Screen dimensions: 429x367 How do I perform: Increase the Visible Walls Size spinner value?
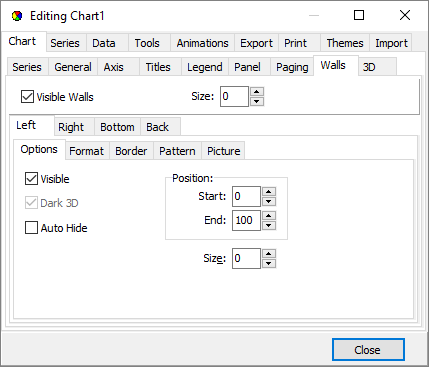pyautogui.click(x=257, y=92)
